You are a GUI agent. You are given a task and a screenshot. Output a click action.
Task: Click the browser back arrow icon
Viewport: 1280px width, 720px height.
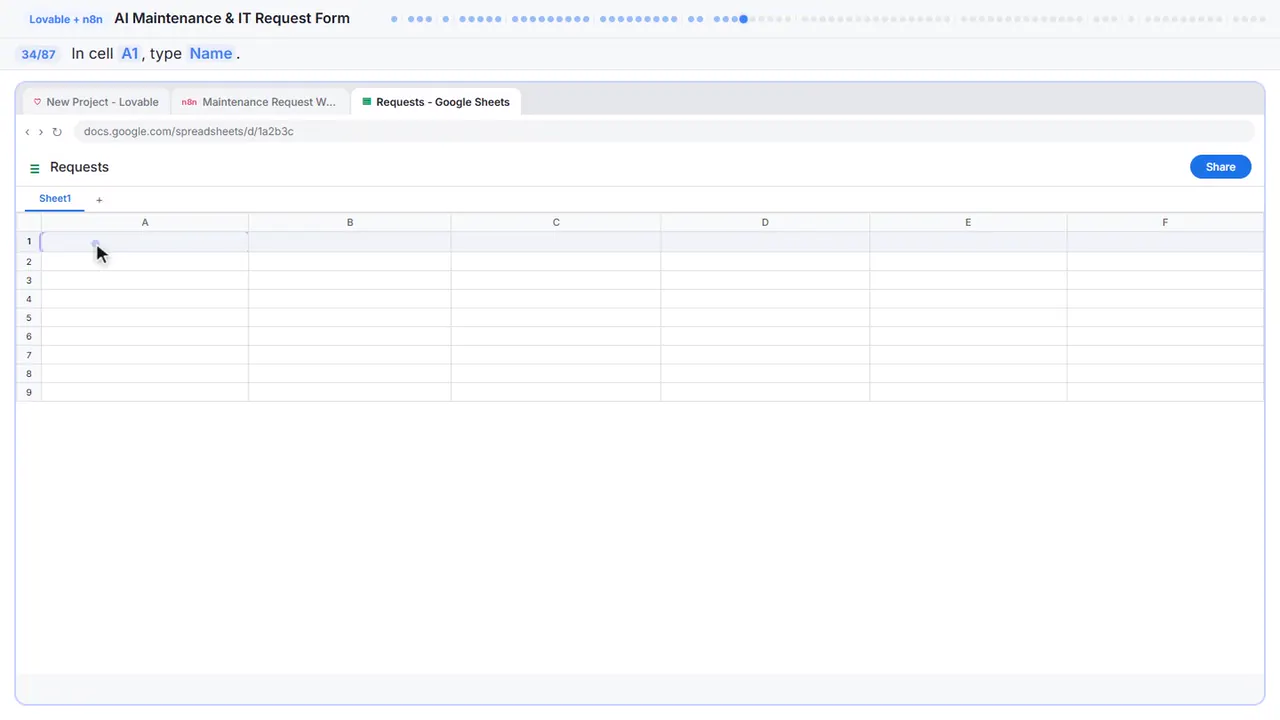coord(27,132)
